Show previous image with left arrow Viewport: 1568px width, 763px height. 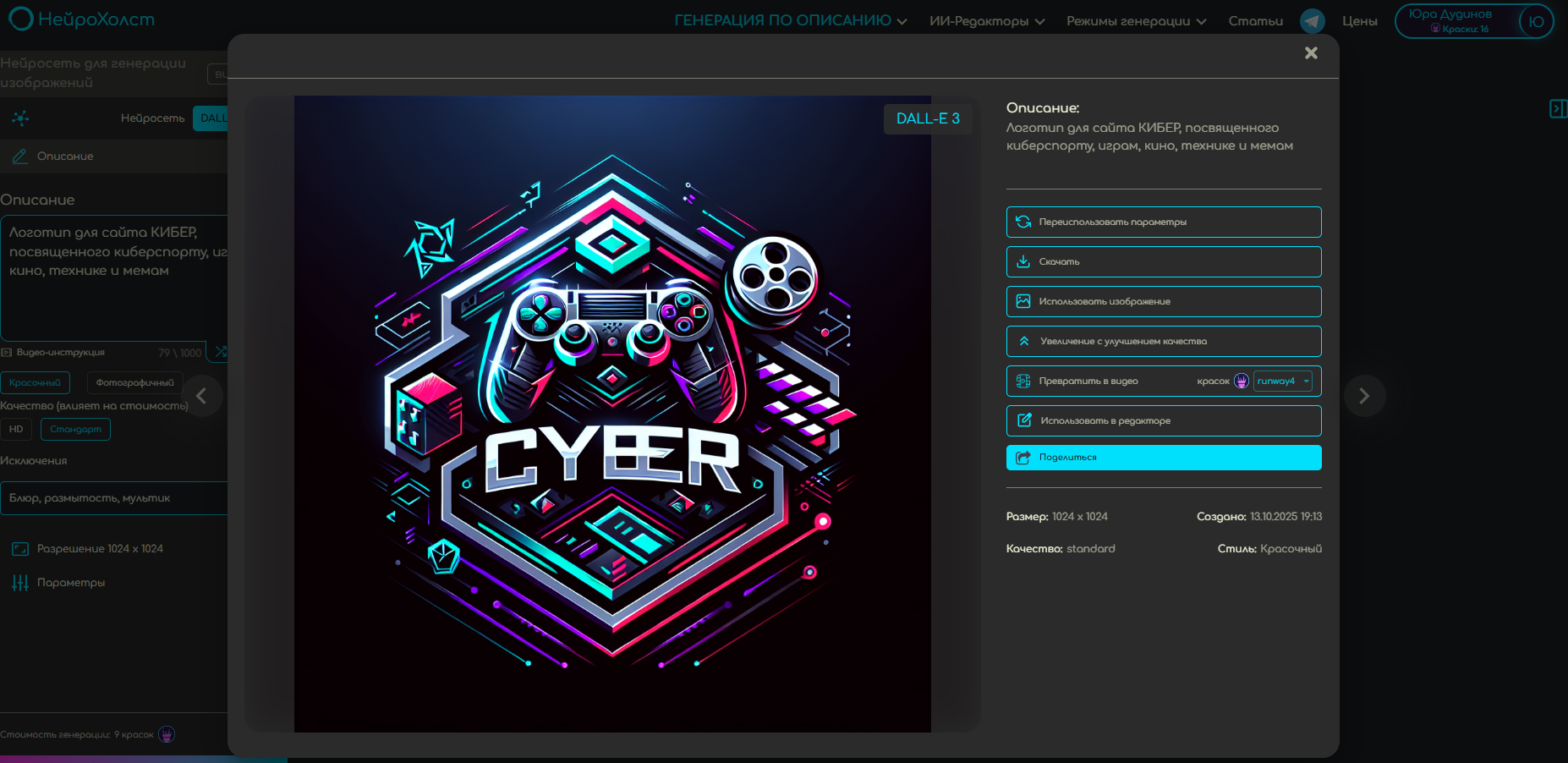click(202, 396)
